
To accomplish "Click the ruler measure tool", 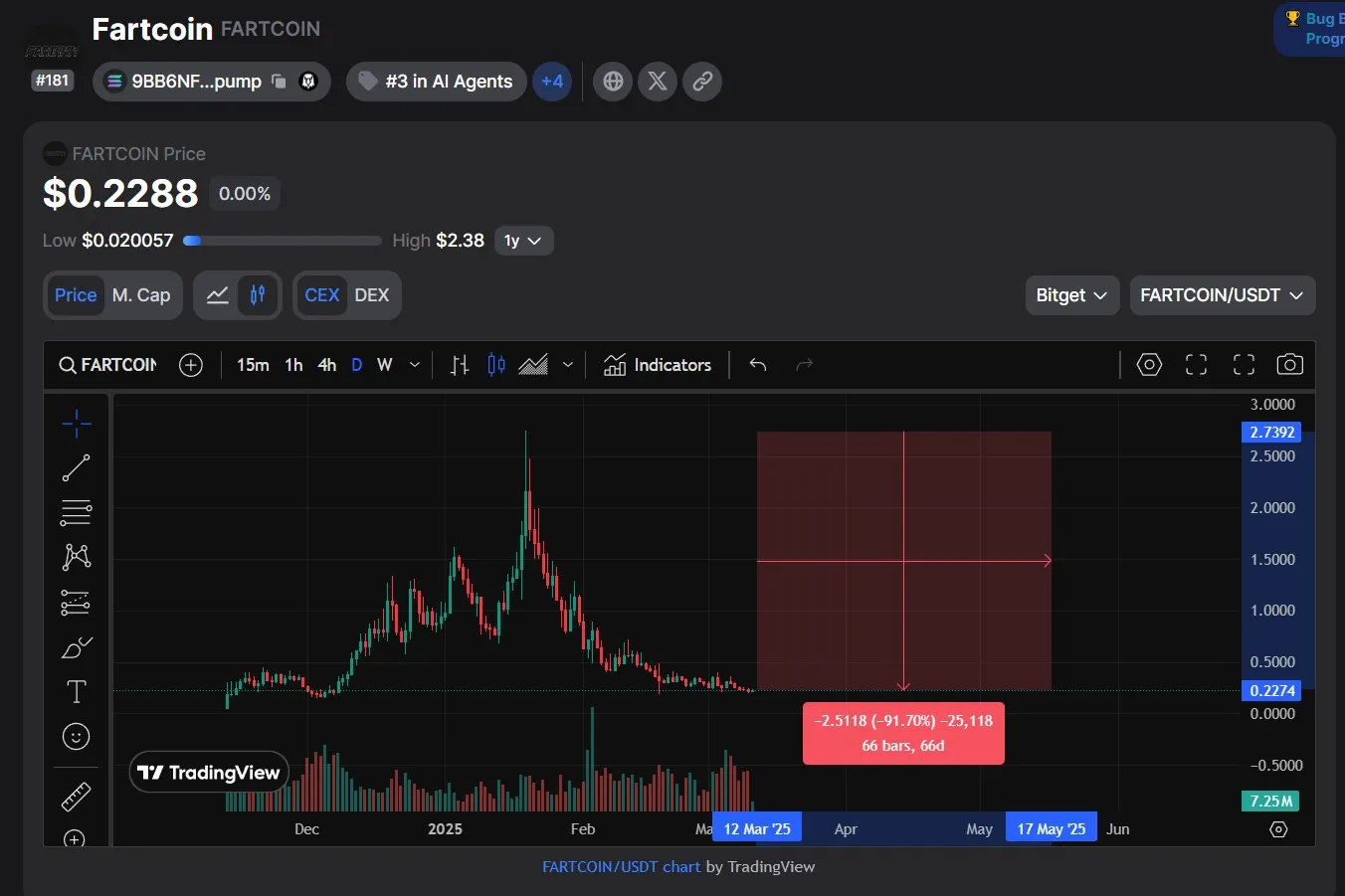I will (76, 797).
